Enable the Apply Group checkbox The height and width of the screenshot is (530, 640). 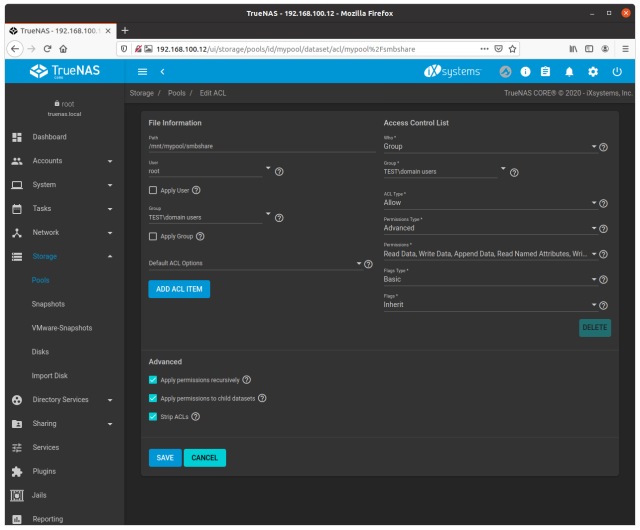[x=153, y=236]
